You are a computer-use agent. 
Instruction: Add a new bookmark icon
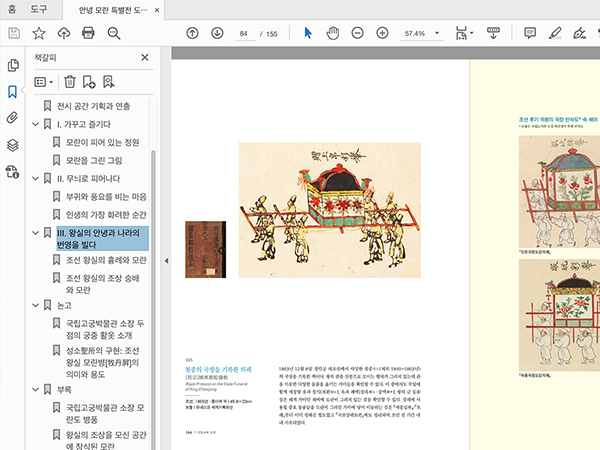coord(89,82)
